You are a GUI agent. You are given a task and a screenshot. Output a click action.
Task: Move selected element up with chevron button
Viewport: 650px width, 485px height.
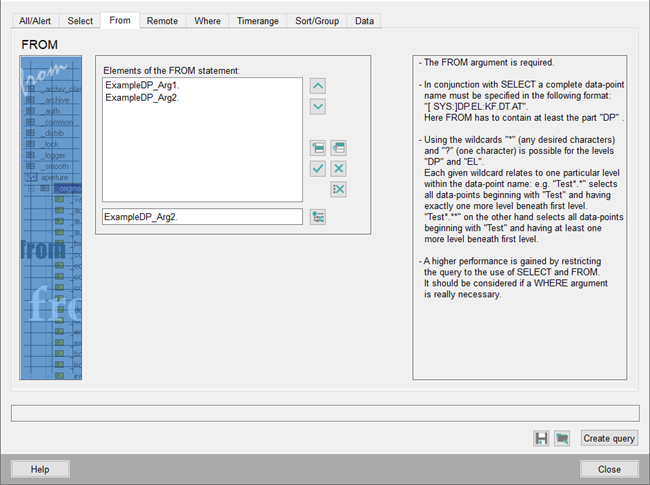point(318,86)
